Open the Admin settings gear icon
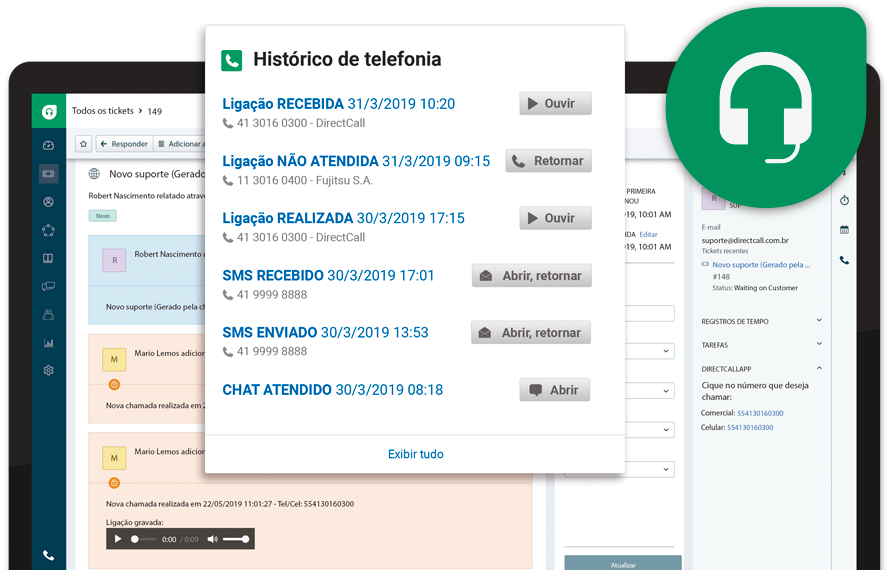This screenshot has height=570, width=887. [x=49, y=370]
